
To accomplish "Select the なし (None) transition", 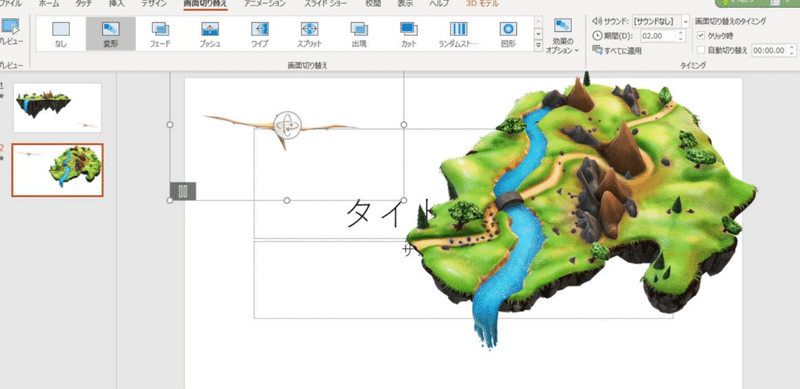I will click(x=61, y=34).
